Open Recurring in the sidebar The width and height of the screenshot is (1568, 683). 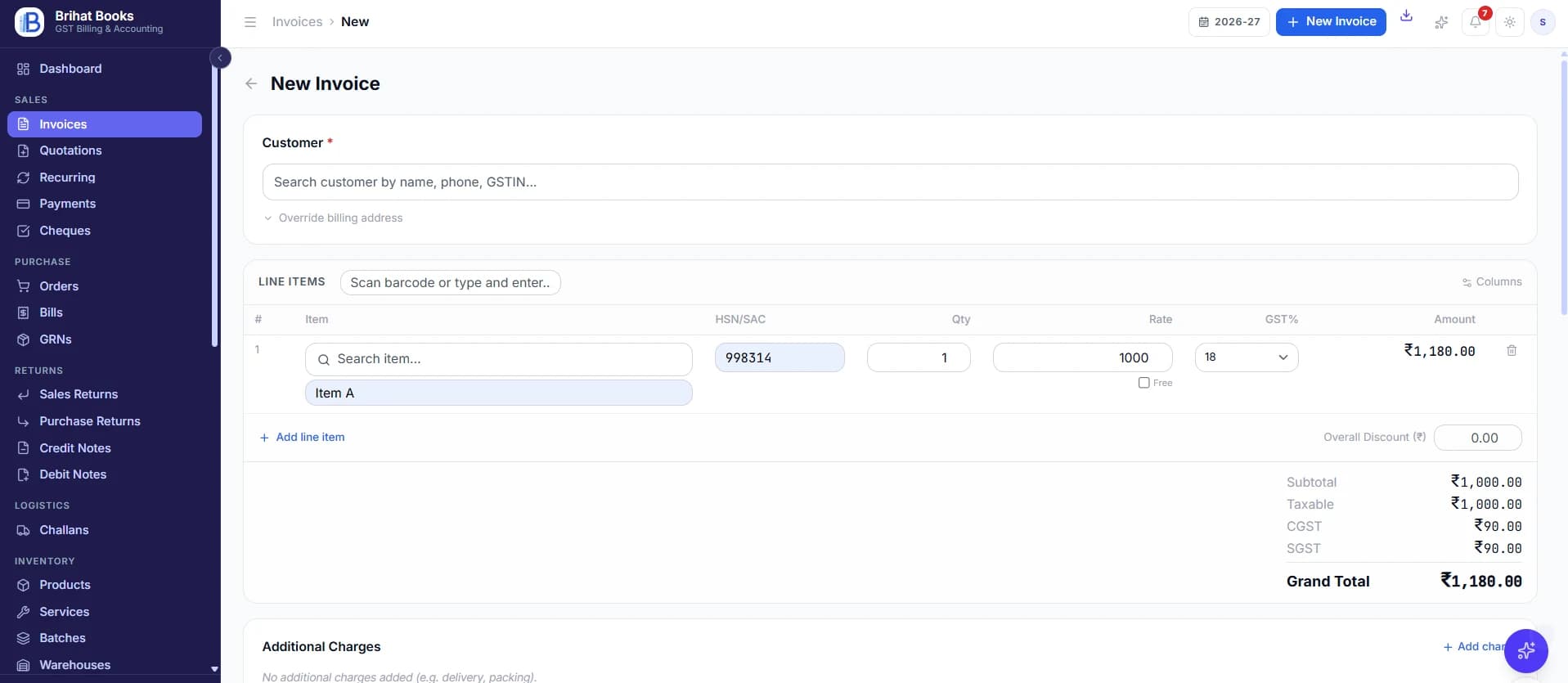pyautogui.click(x=105, y=177)
